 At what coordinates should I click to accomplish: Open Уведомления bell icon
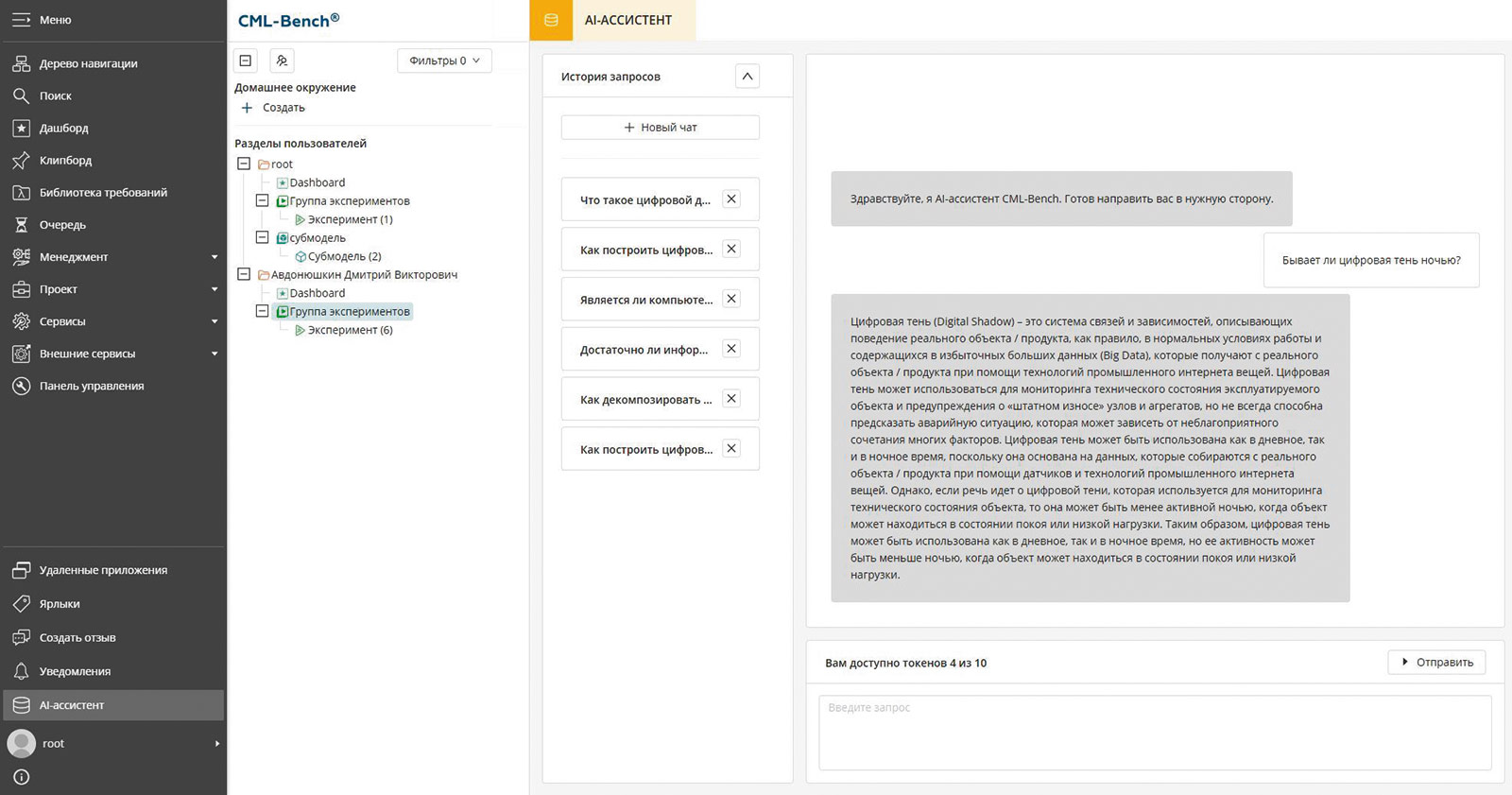(x=21, y=671)
